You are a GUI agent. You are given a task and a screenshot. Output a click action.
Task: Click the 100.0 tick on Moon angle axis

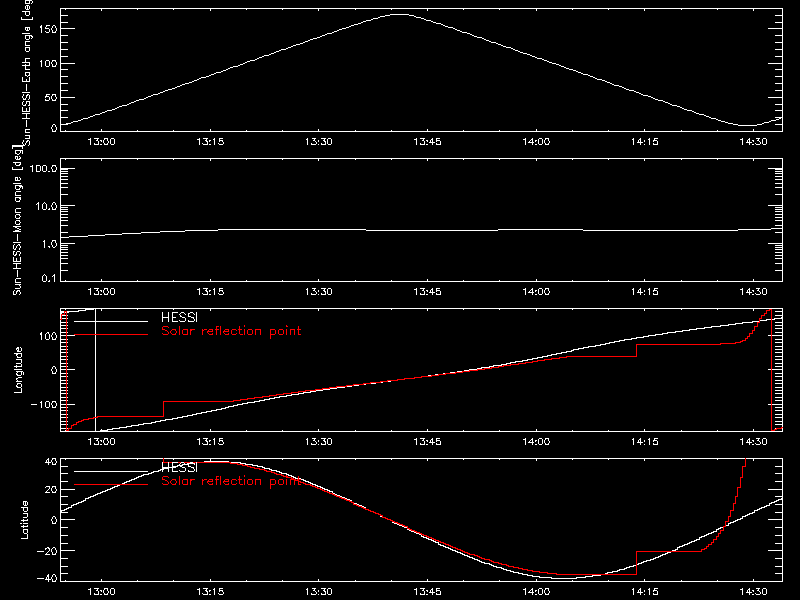(43, 168)
